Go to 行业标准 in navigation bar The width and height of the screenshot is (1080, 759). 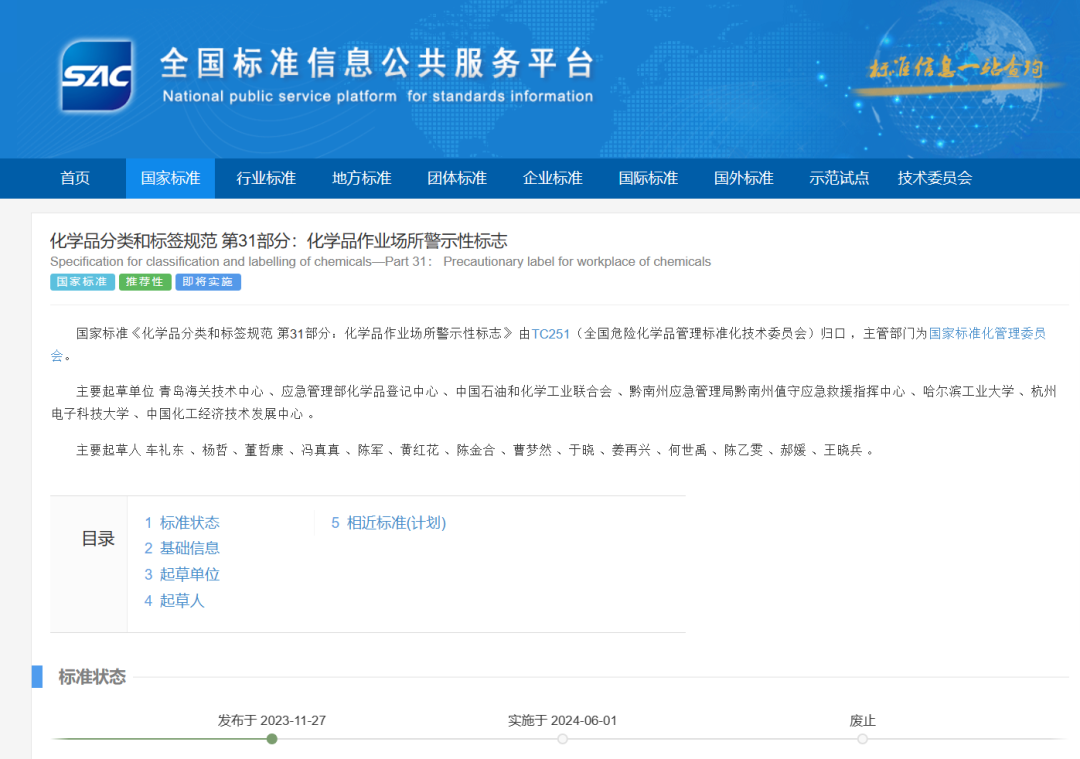[266, 178]
